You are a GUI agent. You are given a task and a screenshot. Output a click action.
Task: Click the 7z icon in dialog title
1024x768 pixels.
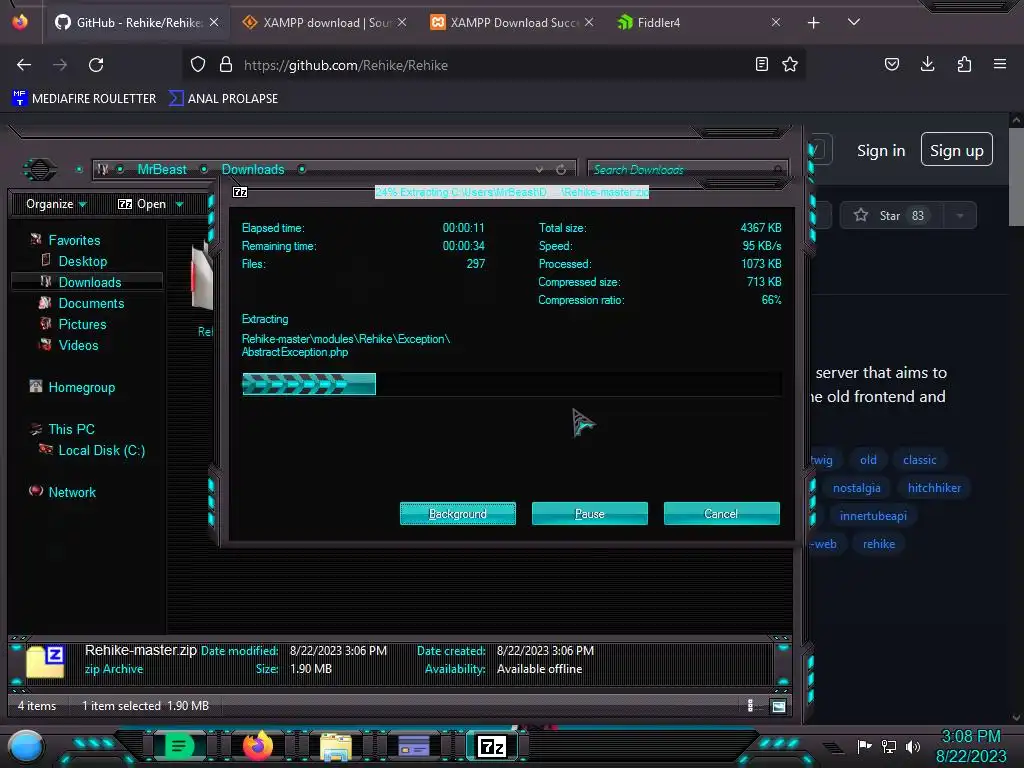point(240,192)
